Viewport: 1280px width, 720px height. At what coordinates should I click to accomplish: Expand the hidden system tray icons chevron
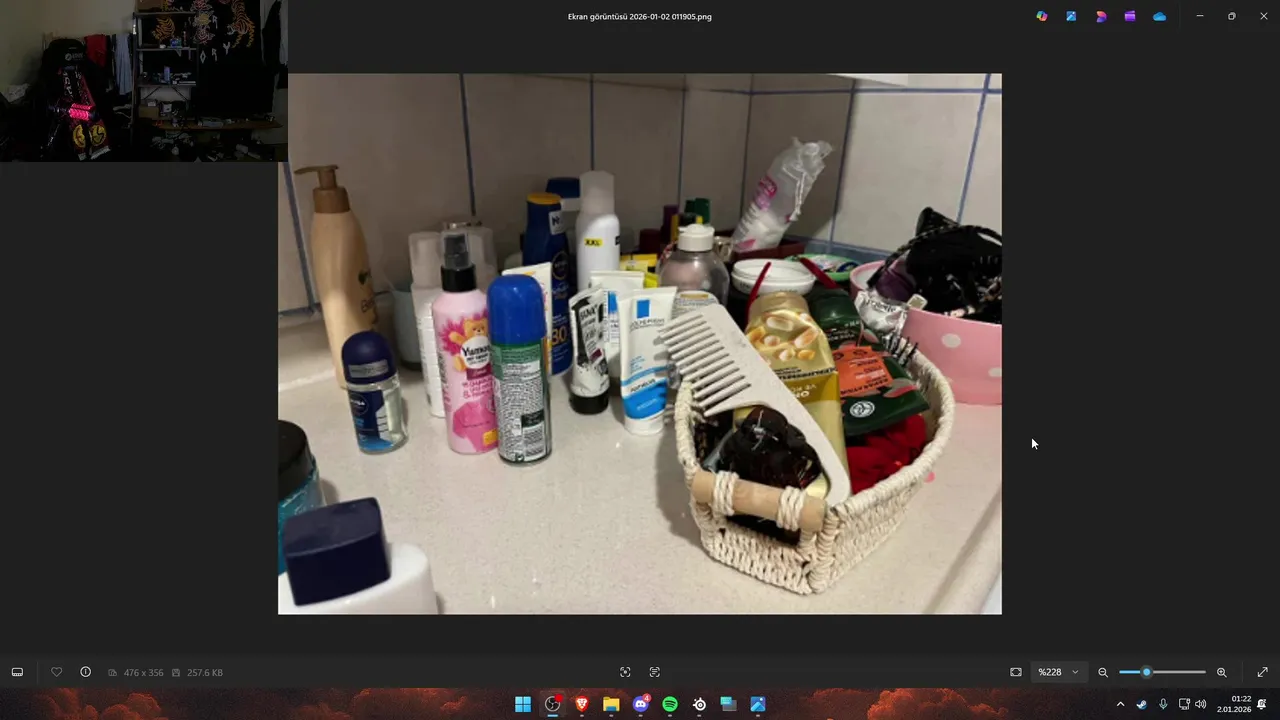pyautogui.click(x=1120, y=704)
